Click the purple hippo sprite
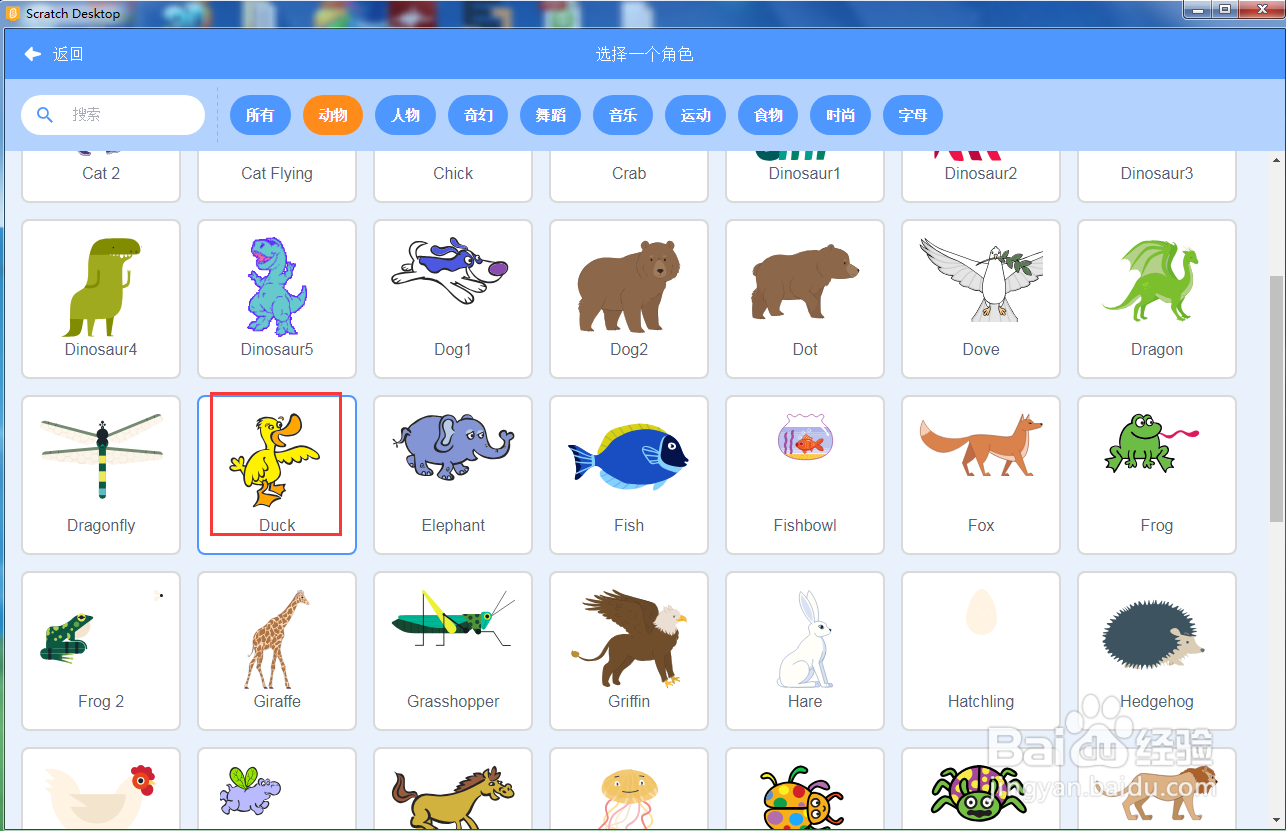The height and width of the screenshot is (831, 1286). click(x=277, y=789)
